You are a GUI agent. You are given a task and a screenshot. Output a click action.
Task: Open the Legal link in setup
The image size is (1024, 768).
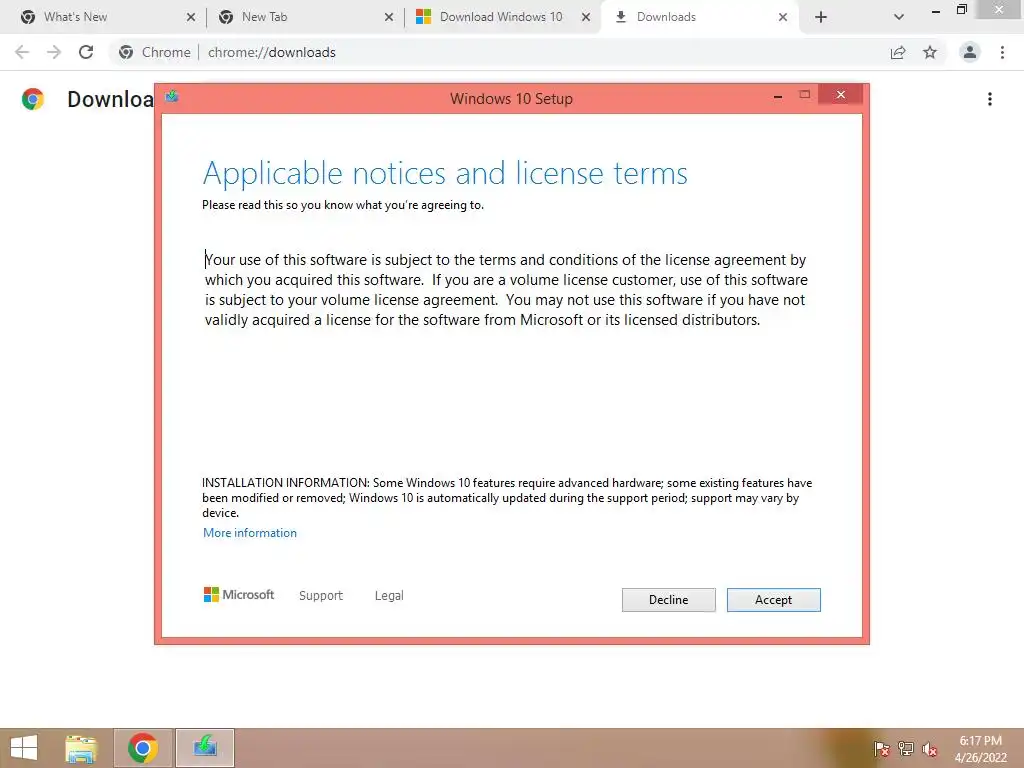click(x=389, y=596)
